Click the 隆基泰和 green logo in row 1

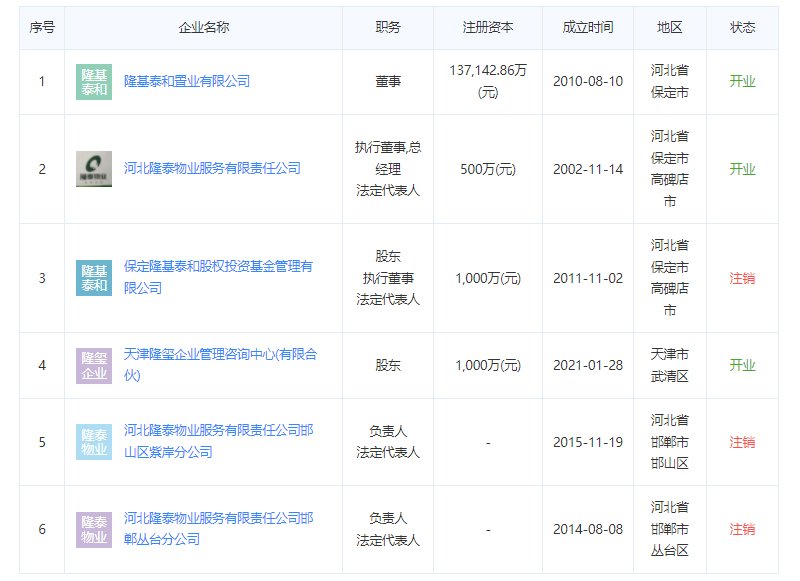94,82
